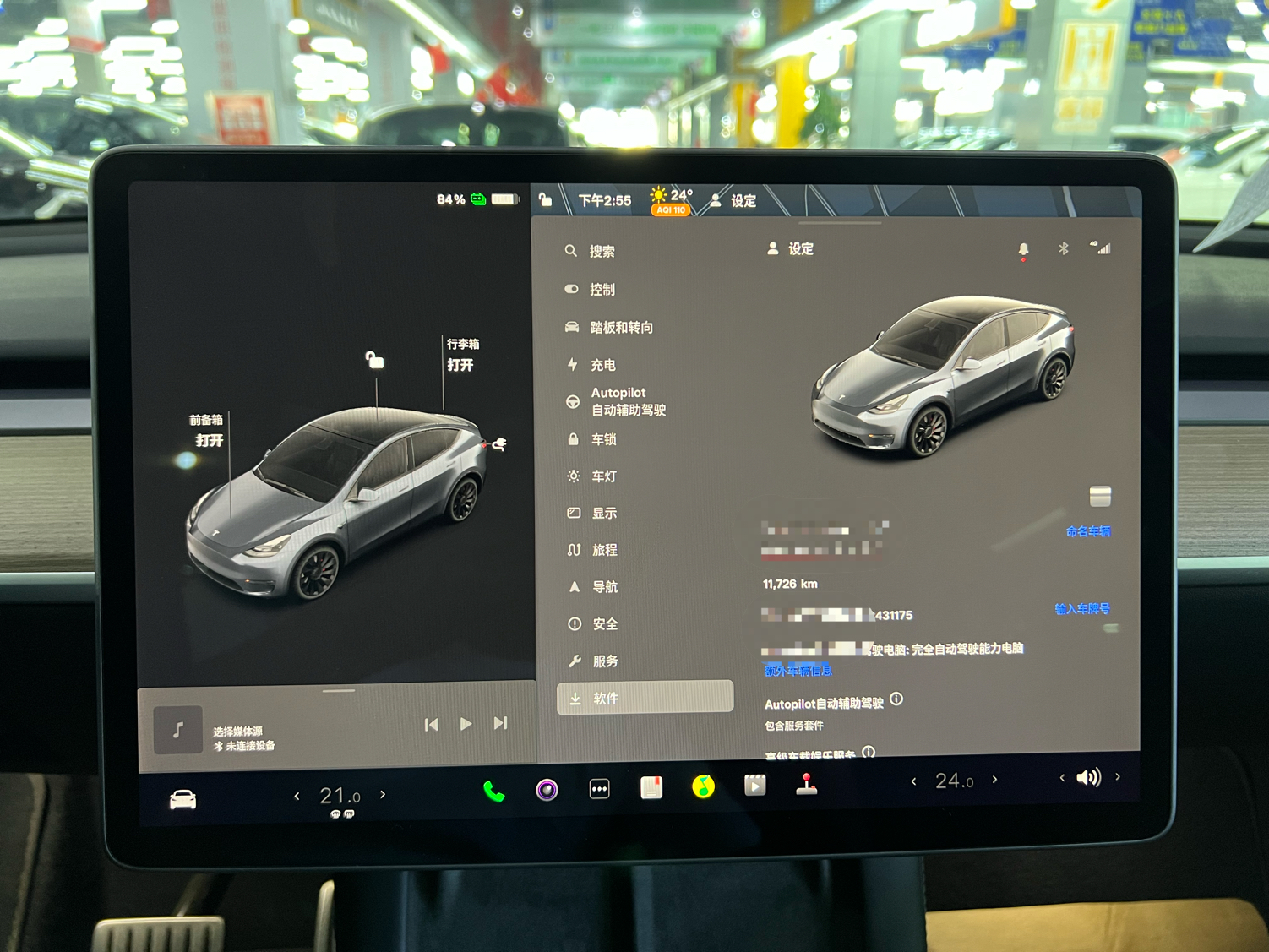Launch the arcade joystick app
Viewport: 1269px width, 952px height.
tap(807, 784)
